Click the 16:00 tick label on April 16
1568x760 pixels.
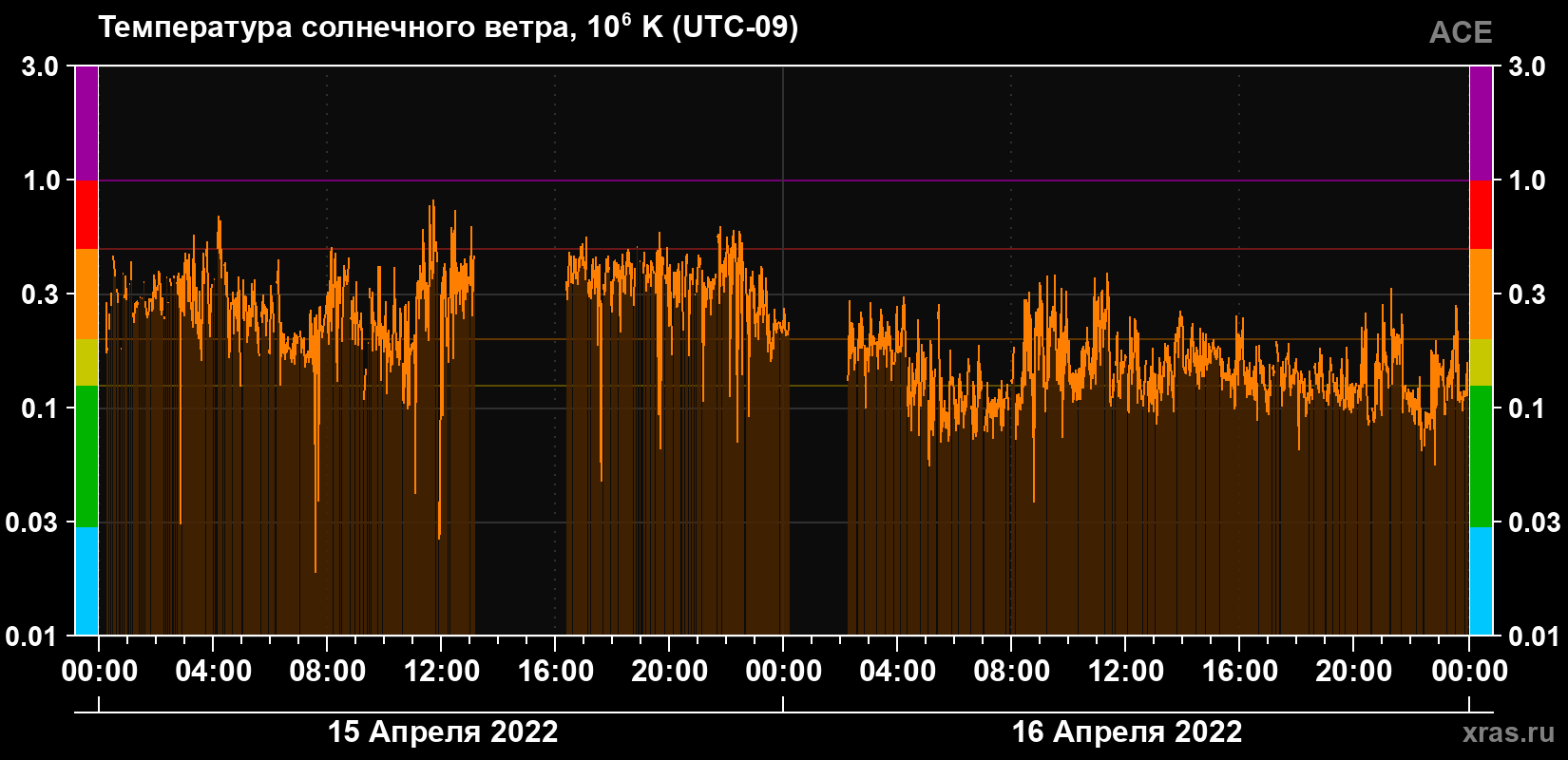click(1240, 672)
